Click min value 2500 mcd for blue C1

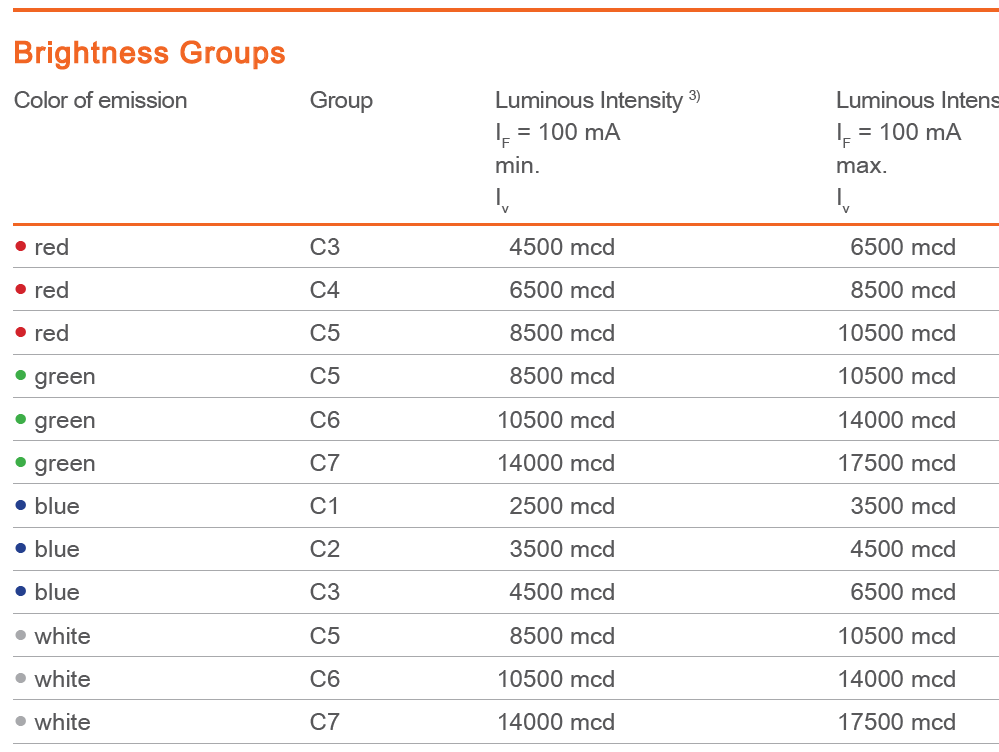point(562,506)
